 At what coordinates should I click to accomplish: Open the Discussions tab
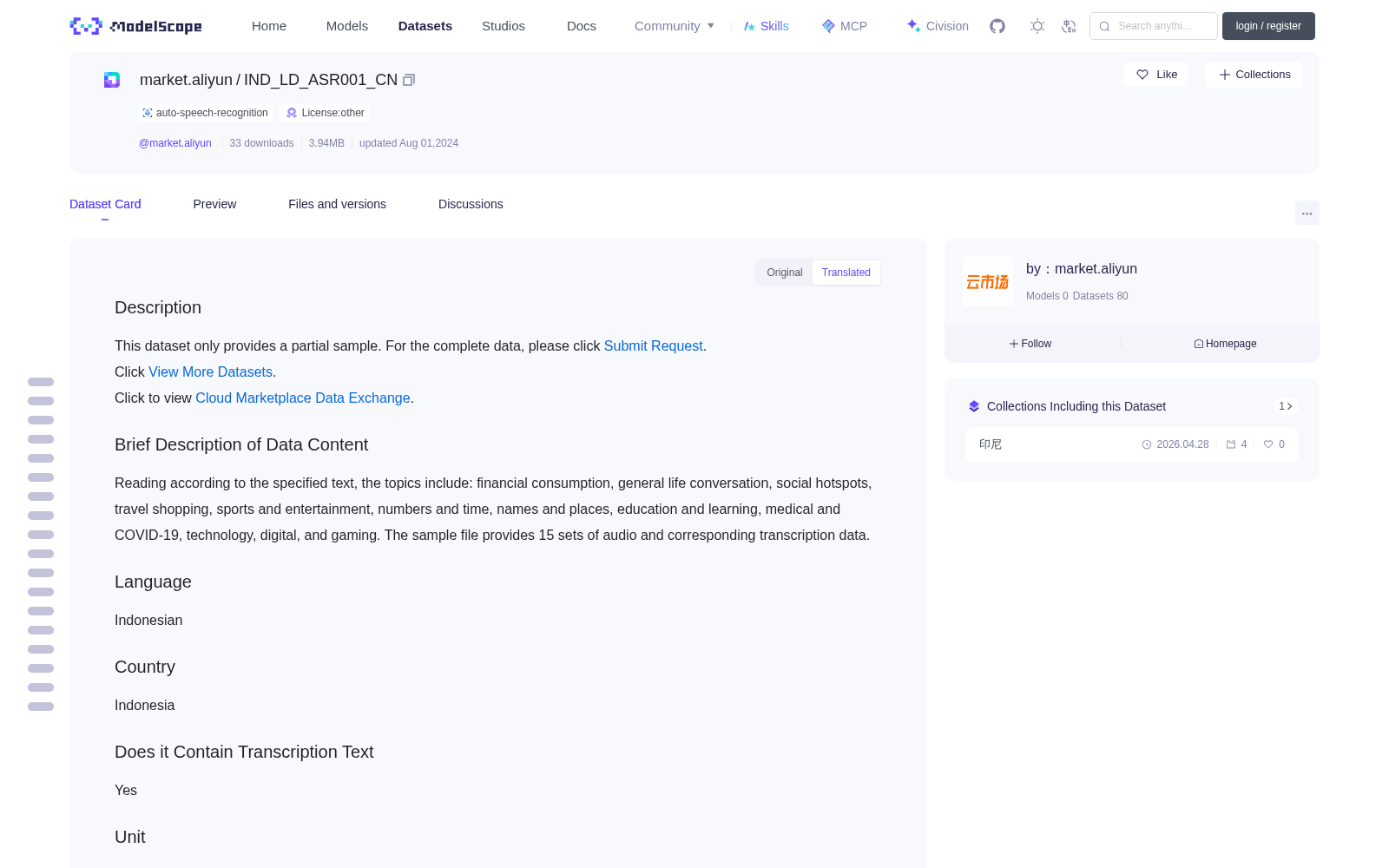click(x=471, y=204)
